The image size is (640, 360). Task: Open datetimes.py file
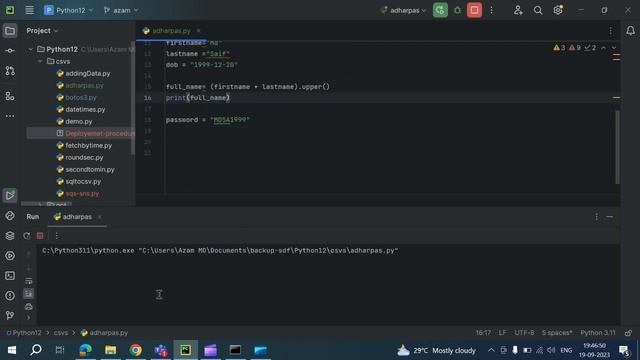[x=81, y=109]
